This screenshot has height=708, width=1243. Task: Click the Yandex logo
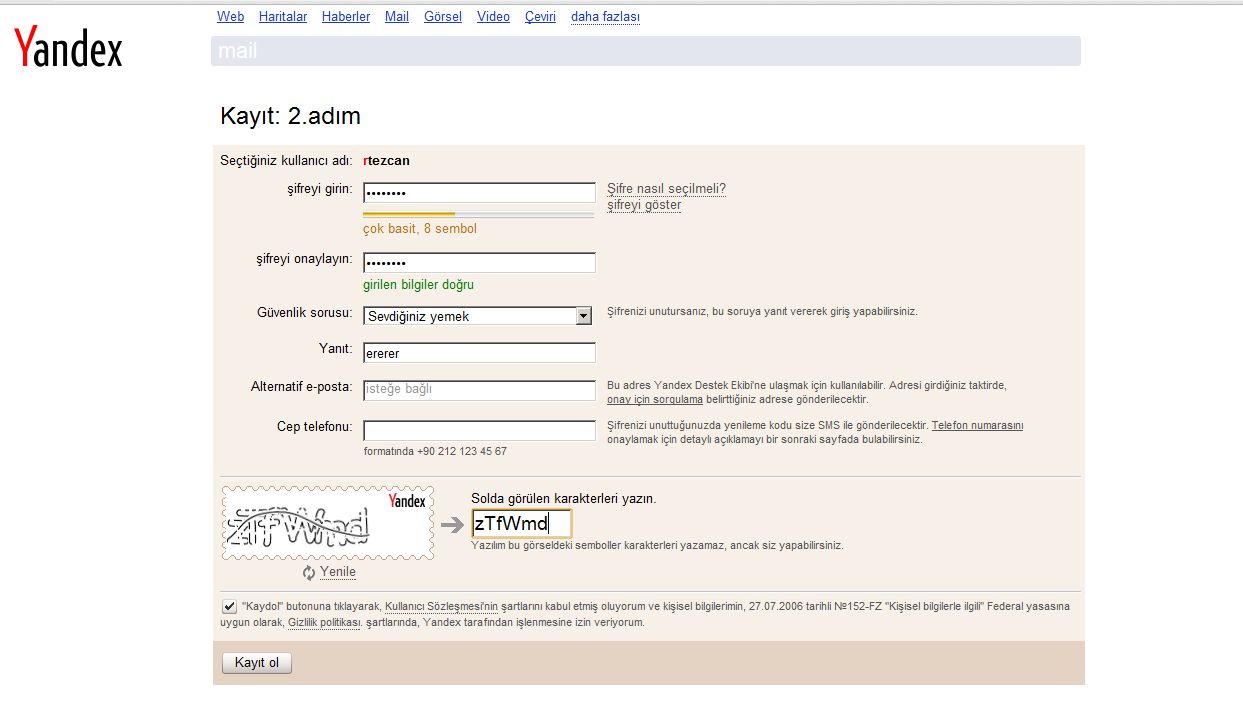68,48
